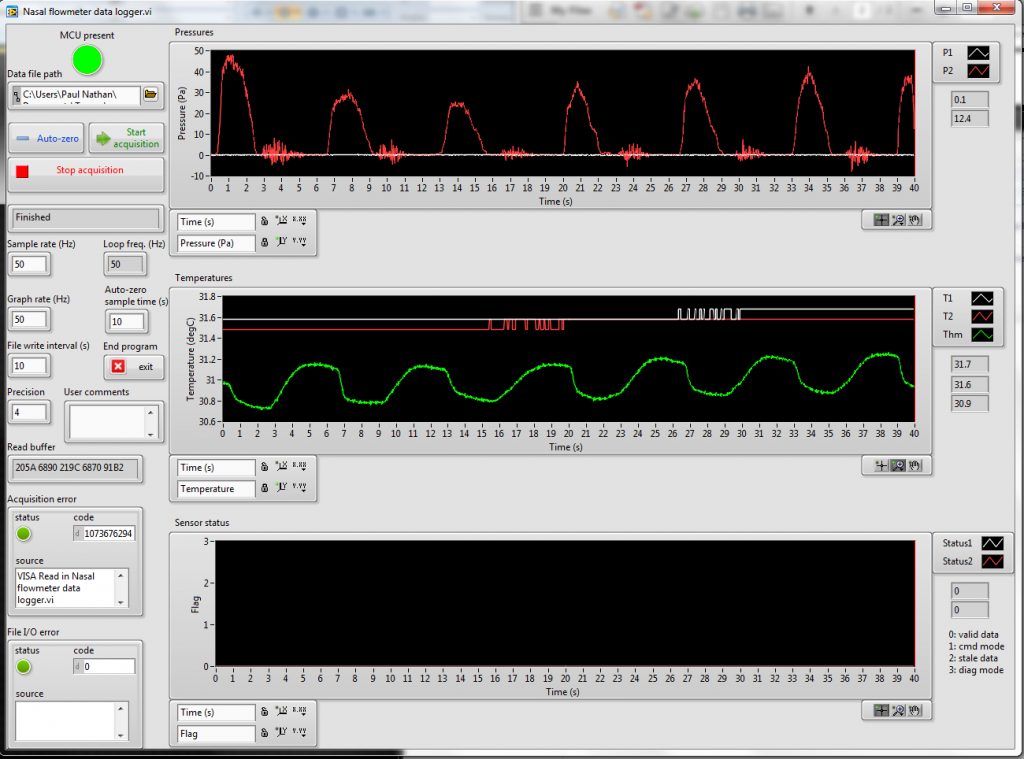Viewport: 1024px width, 759px height.
Task: Toggle the autoscale lock for the Pressure (Pa) axis
Action: click(264, 242)
